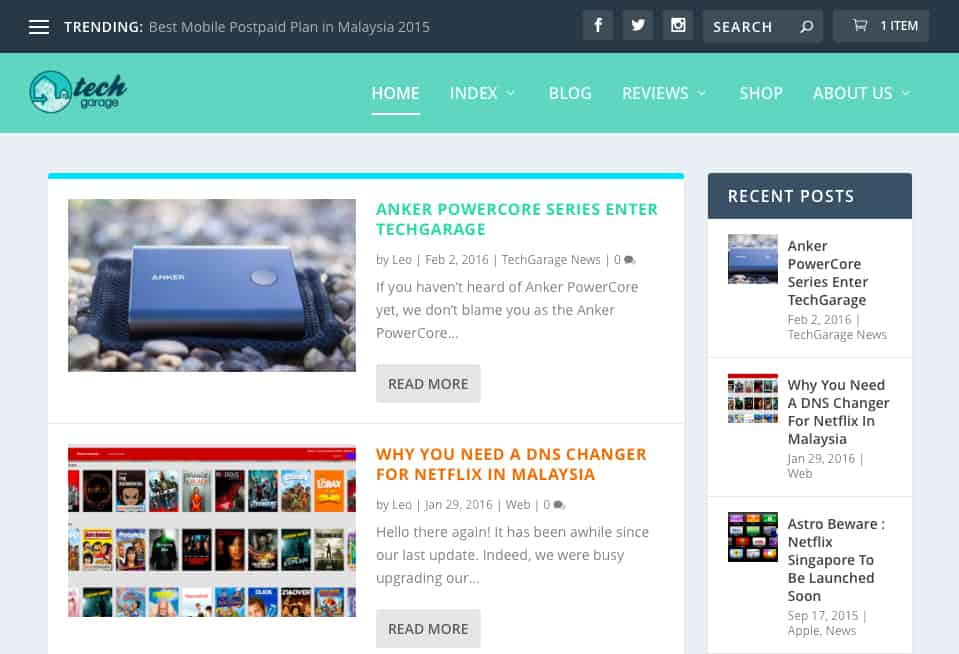The image size is (959, 654).
Task: Open the Shop menu item
Action: click(x=761, y=93)
